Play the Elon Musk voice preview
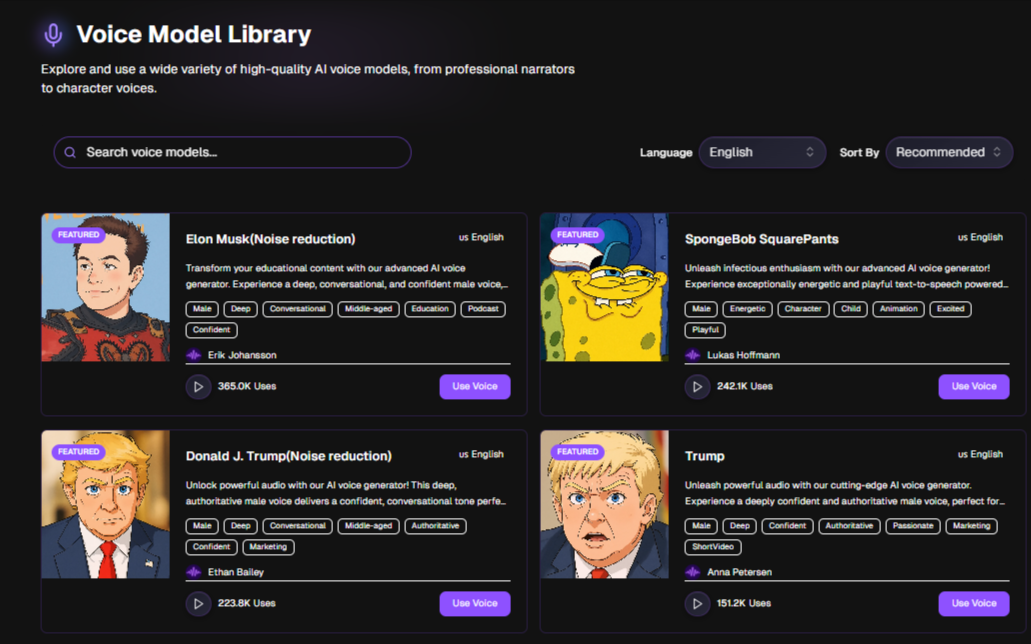 [198, 387]
